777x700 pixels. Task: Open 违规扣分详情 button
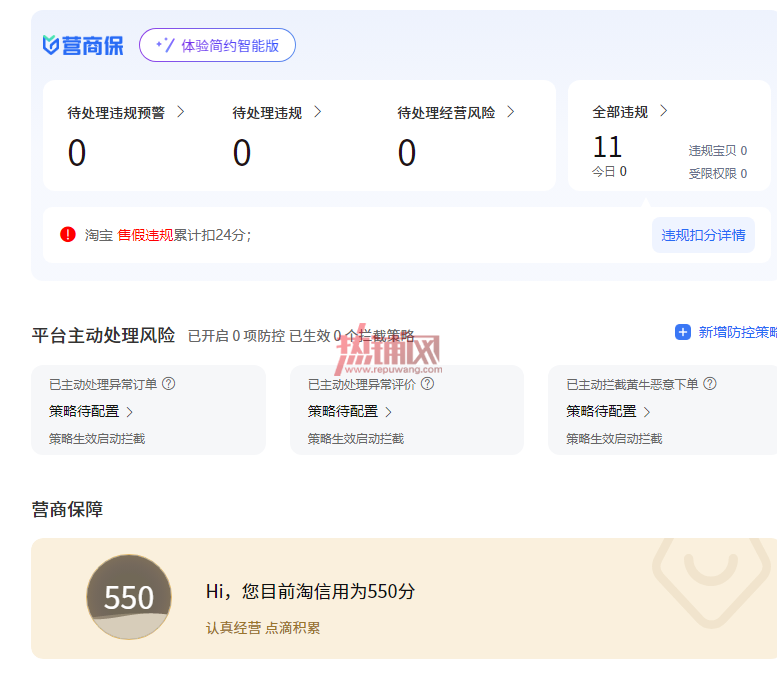tap(703, 235)
